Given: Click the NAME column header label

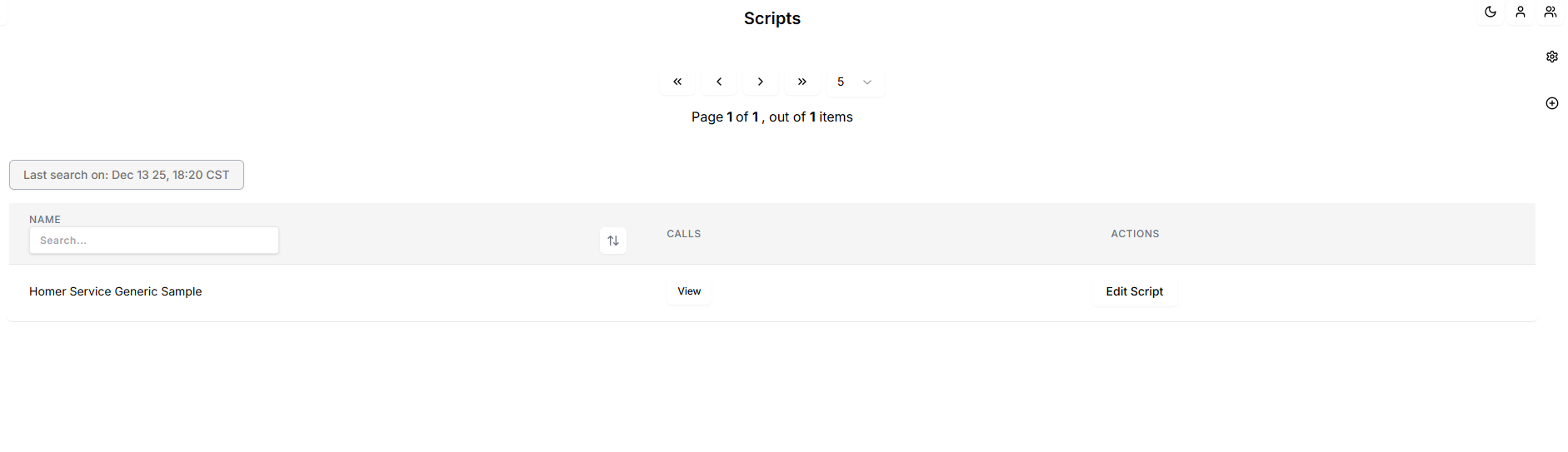Looking at the screenshot, I should coord(45,220).
